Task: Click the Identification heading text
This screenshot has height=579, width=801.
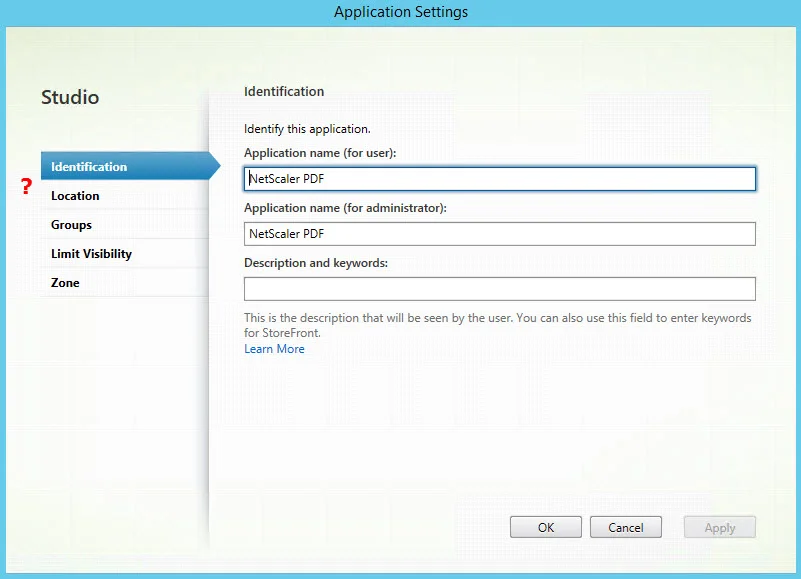Action: 284,91
